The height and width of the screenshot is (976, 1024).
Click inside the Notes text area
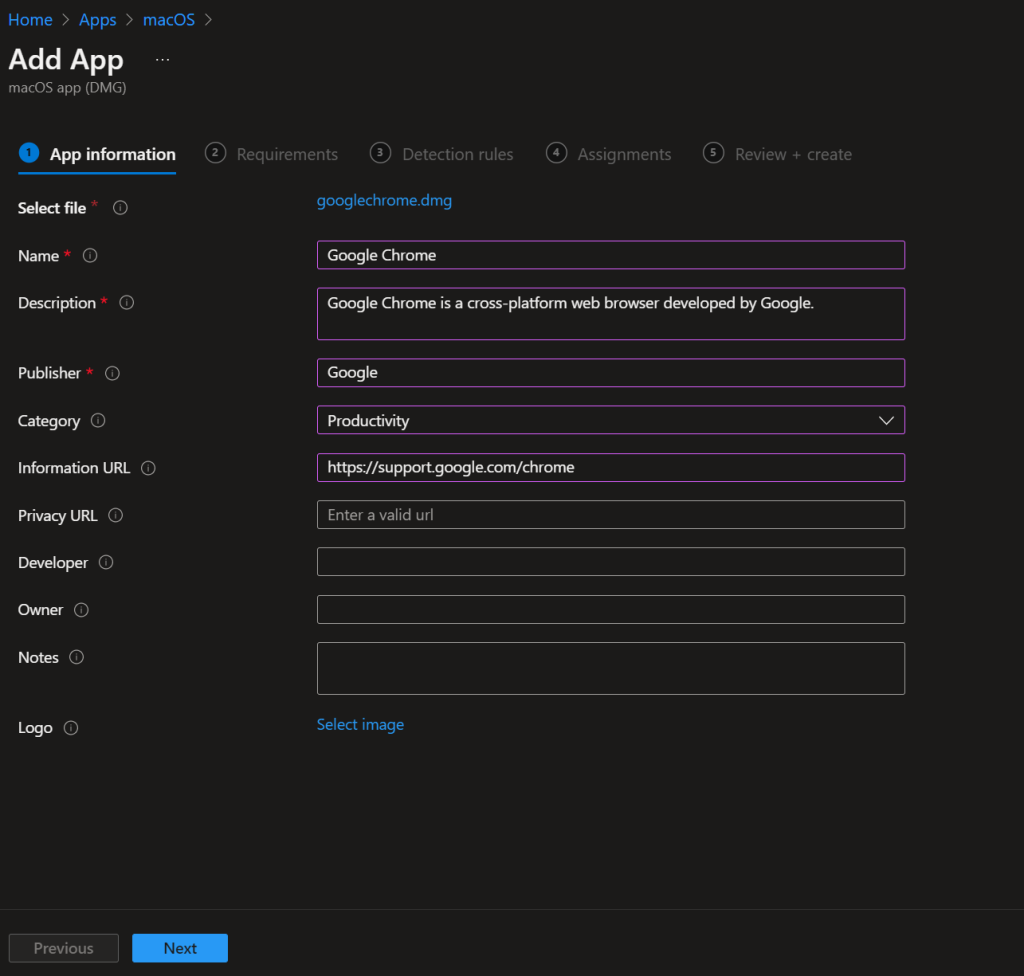click(x=611, y=668)
